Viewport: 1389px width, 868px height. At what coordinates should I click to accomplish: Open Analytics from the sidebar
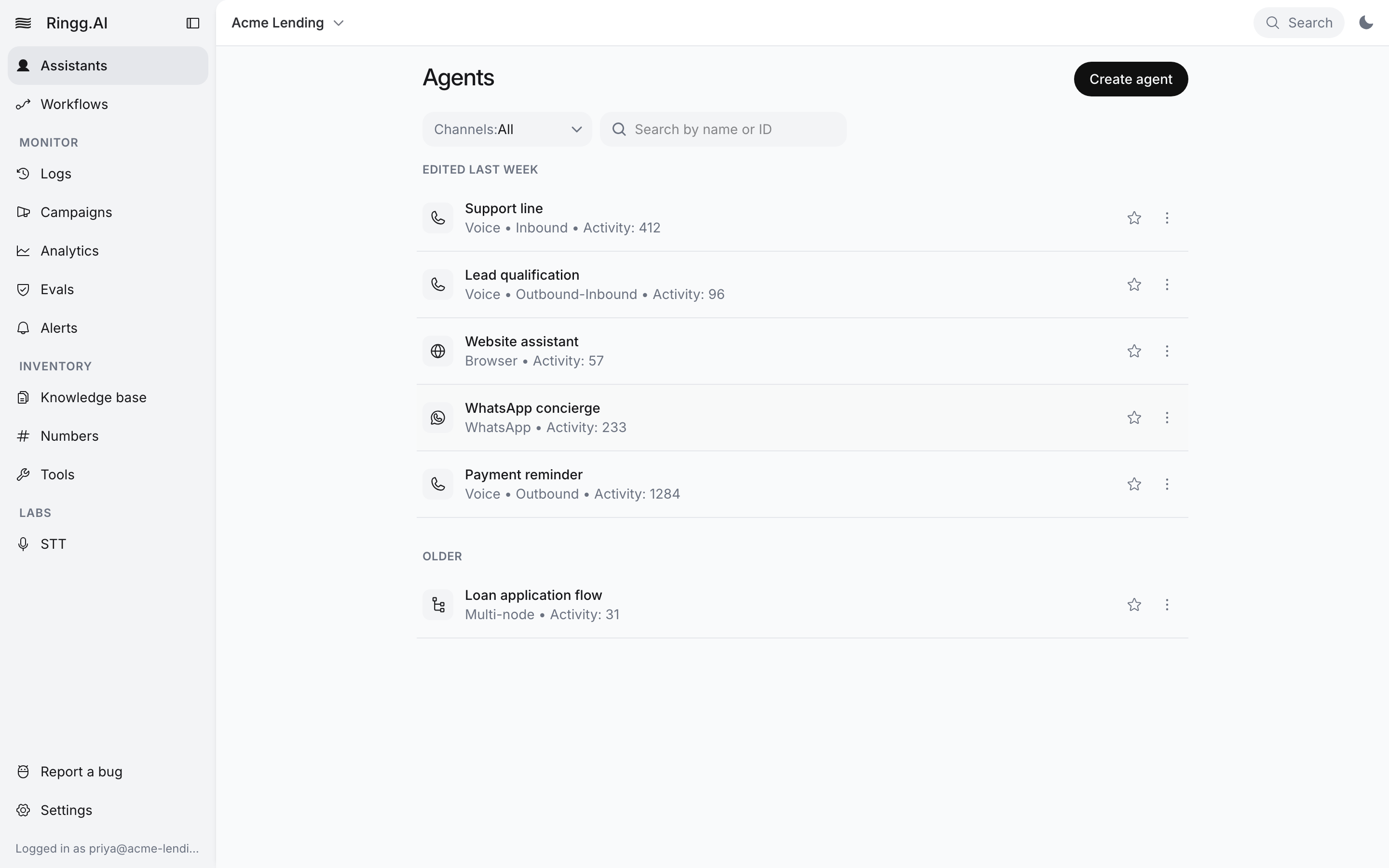(108, 251)
